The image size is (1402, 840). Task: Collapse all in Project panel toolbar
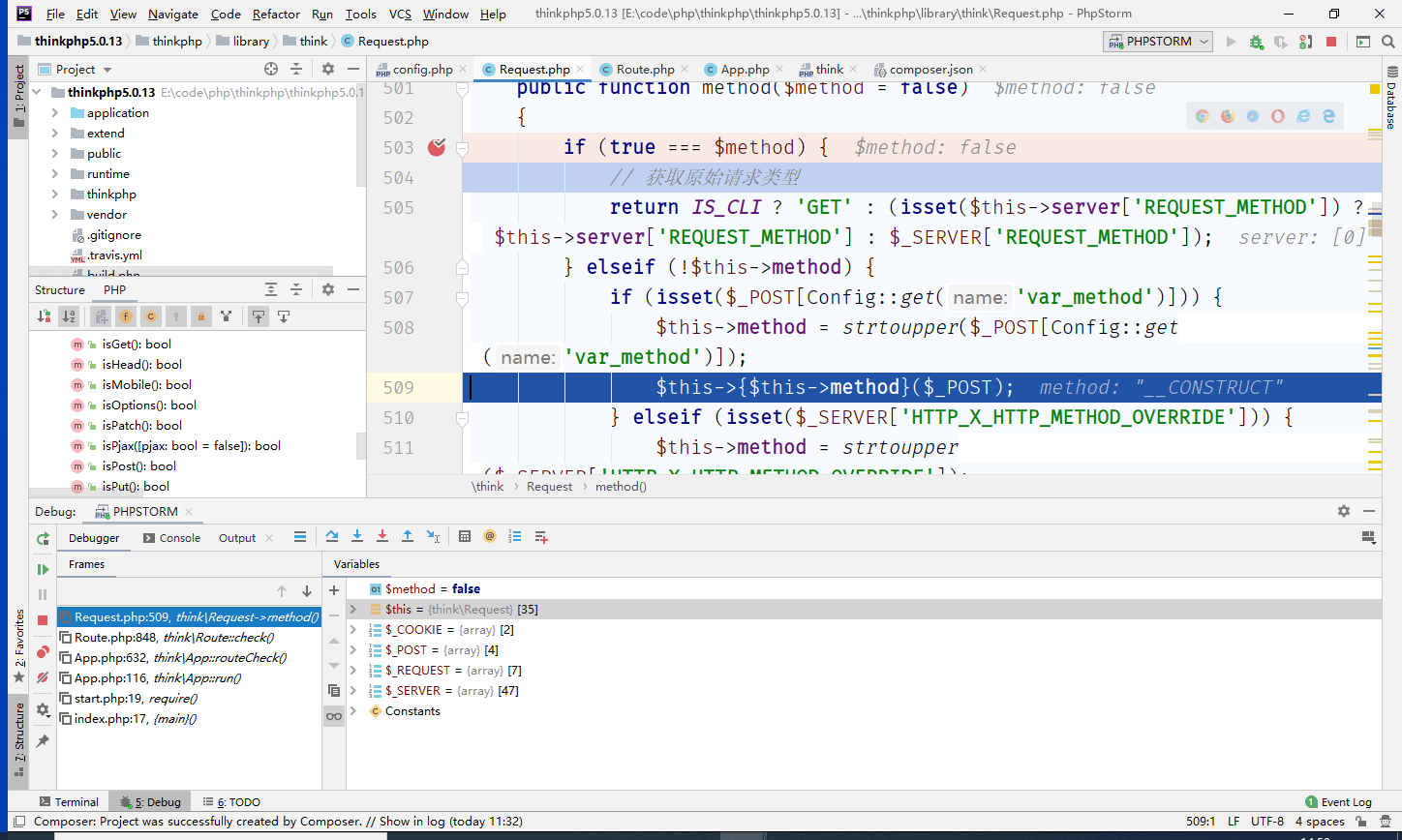pyautogui.click(x=296, y=69)
